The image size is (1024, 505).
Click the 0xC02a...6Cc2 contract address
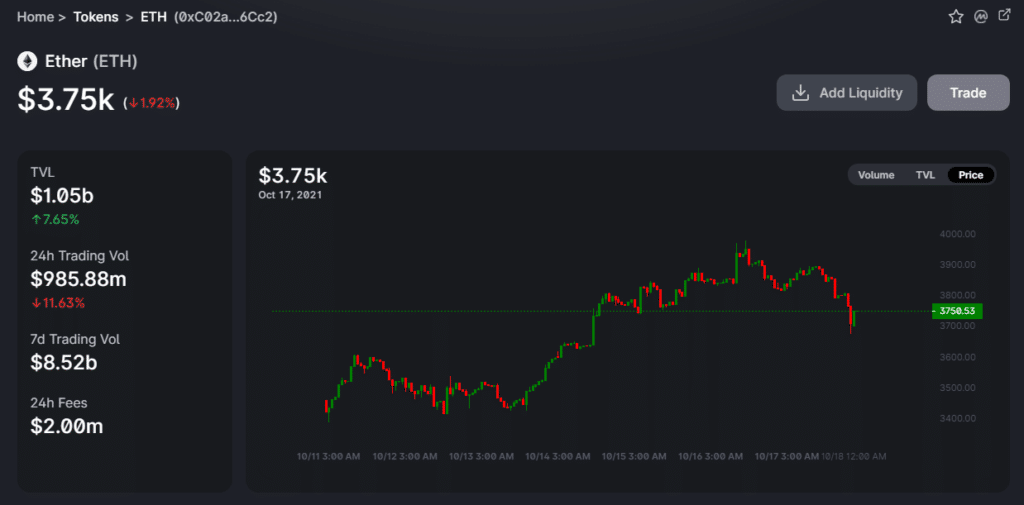coord(226,17)
